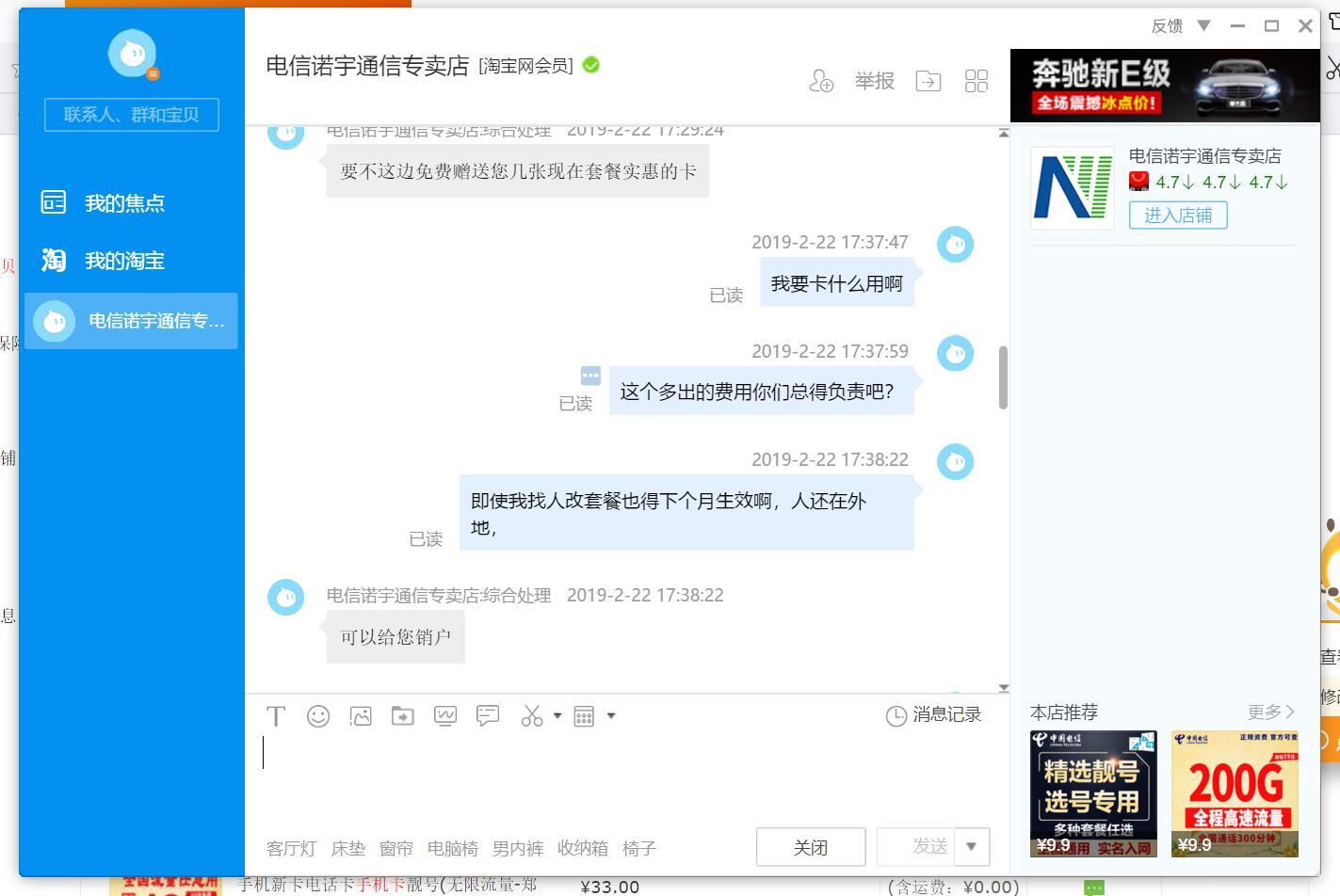Click 进入店铺 to enter the shop

(1178, 216)
